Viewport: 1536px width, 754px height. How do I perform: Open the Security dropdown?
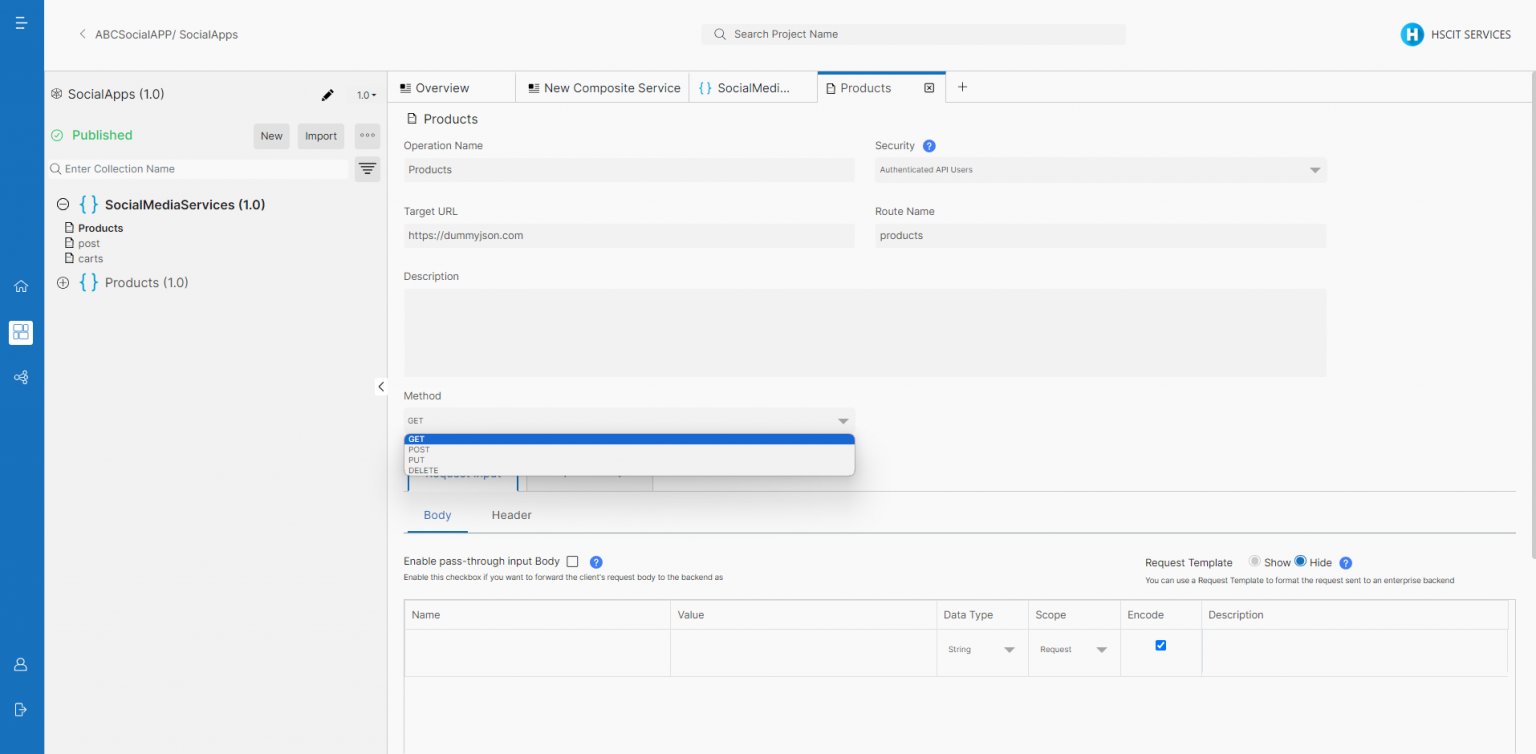point(1100,170)
